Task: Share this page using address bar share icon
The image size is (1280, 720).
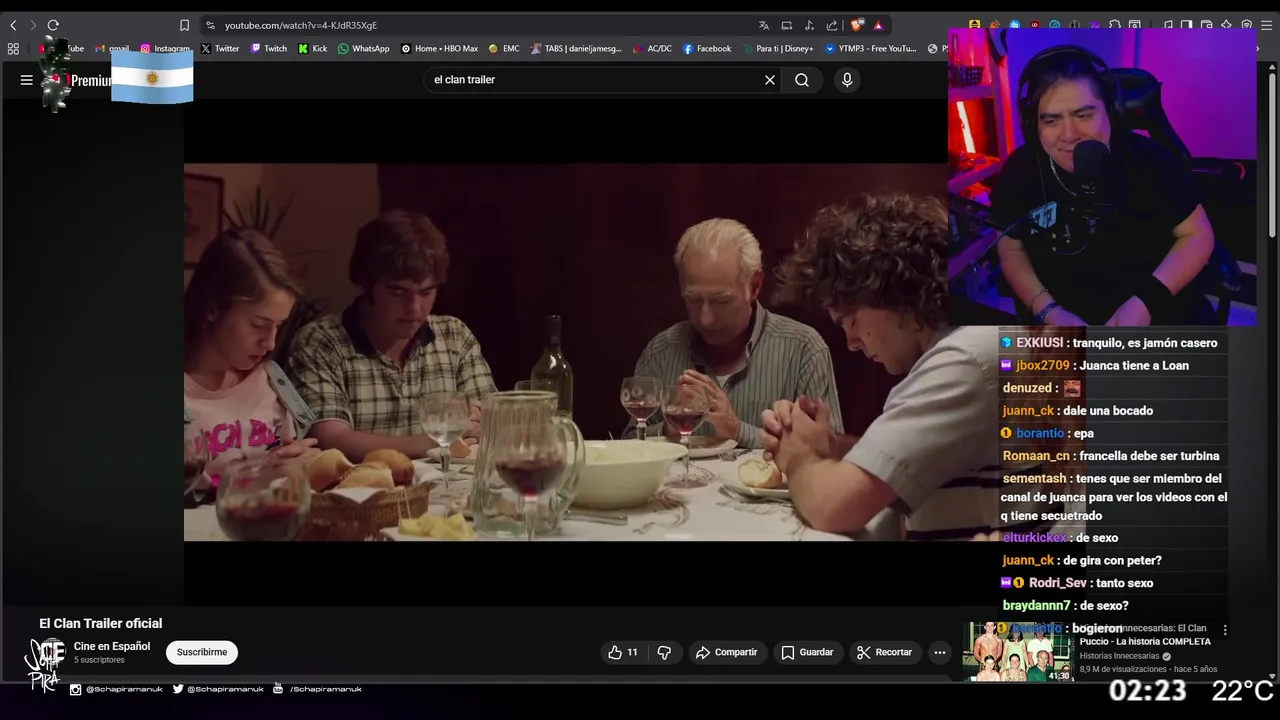Action: coord(832,25)
